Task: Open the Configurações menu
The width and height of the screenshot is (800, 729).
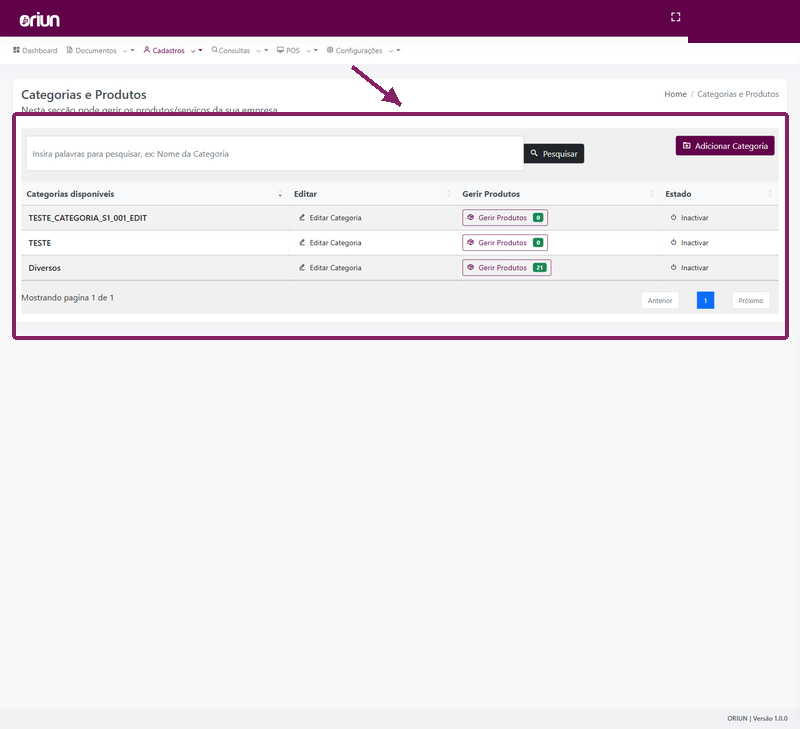Action: click(355, 51)
